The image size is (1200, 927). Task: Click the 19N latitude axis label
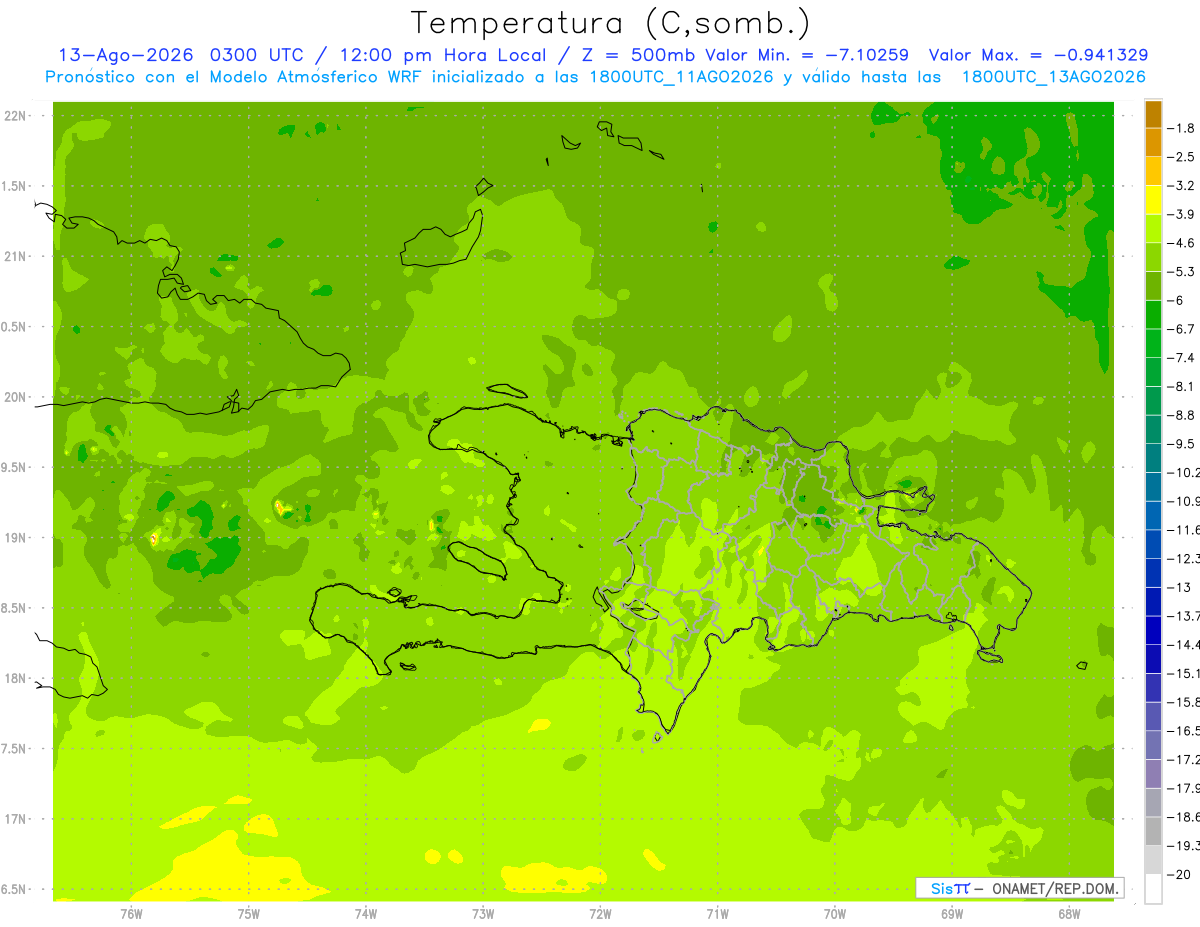16,538
